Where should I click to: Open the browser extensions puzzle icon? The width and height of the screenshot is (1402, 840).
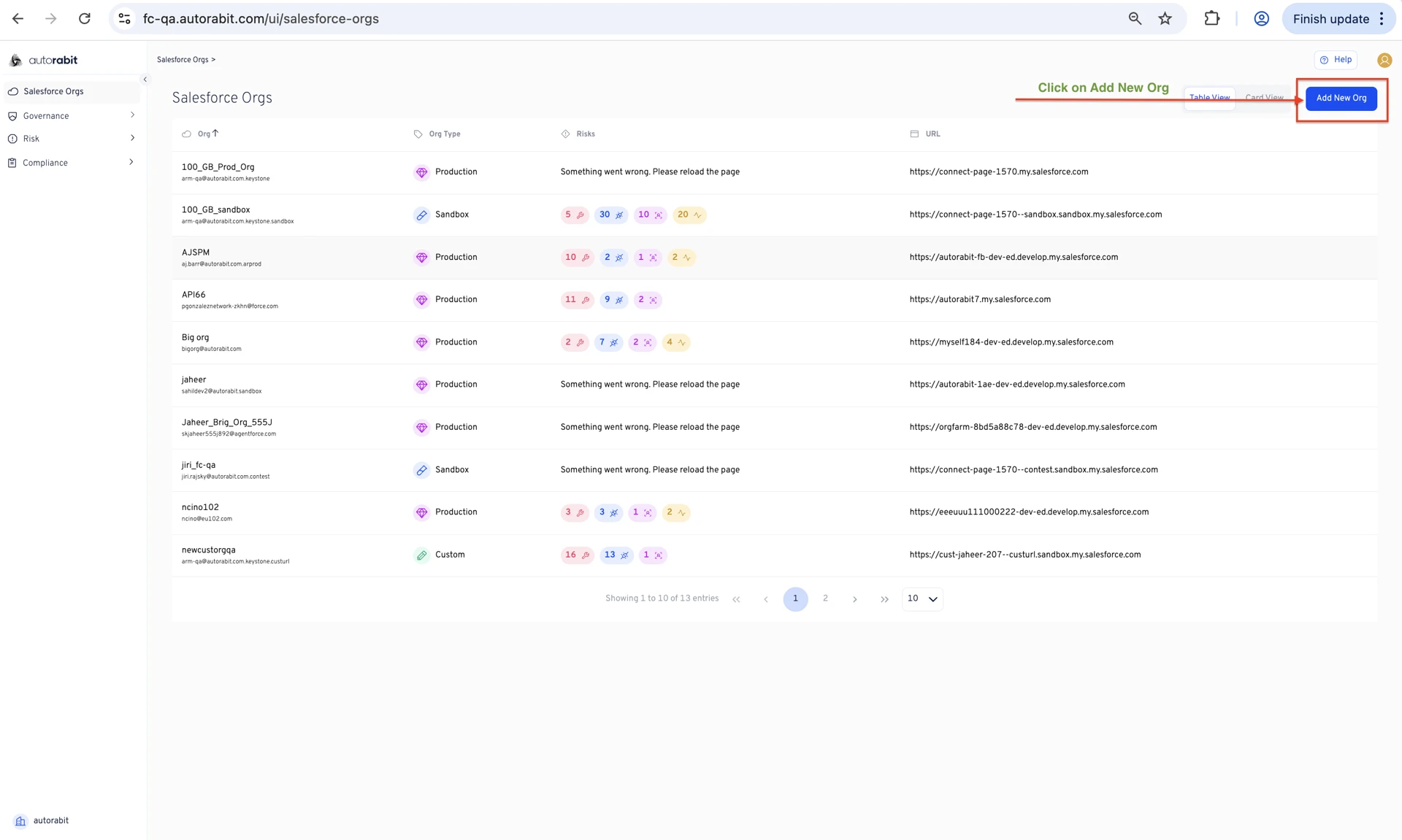point(1211,19)
